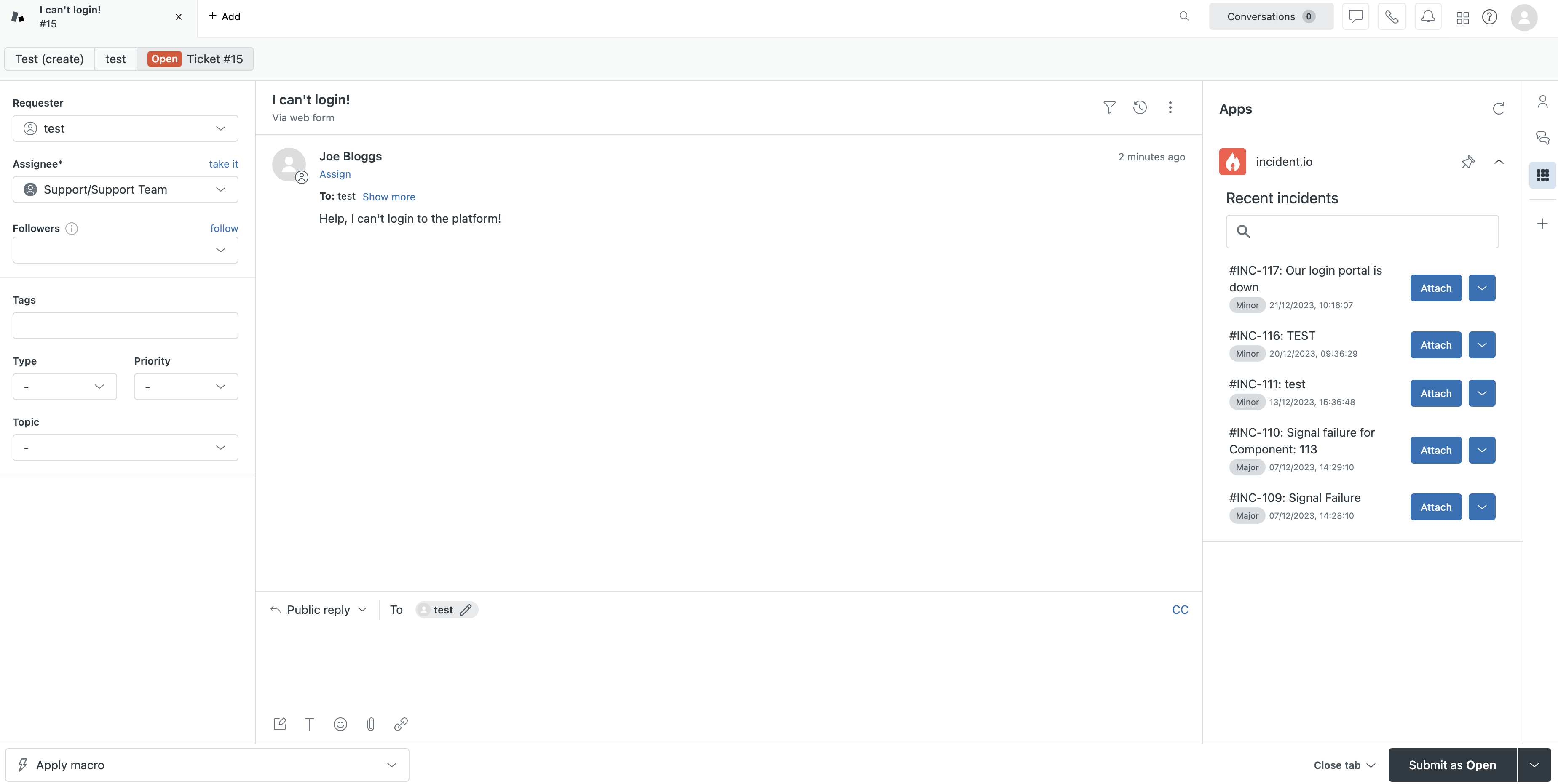Screen dimensions: 1558x784
Task: Attach incident INC-117 to ticket
Action: point(1435,288)
